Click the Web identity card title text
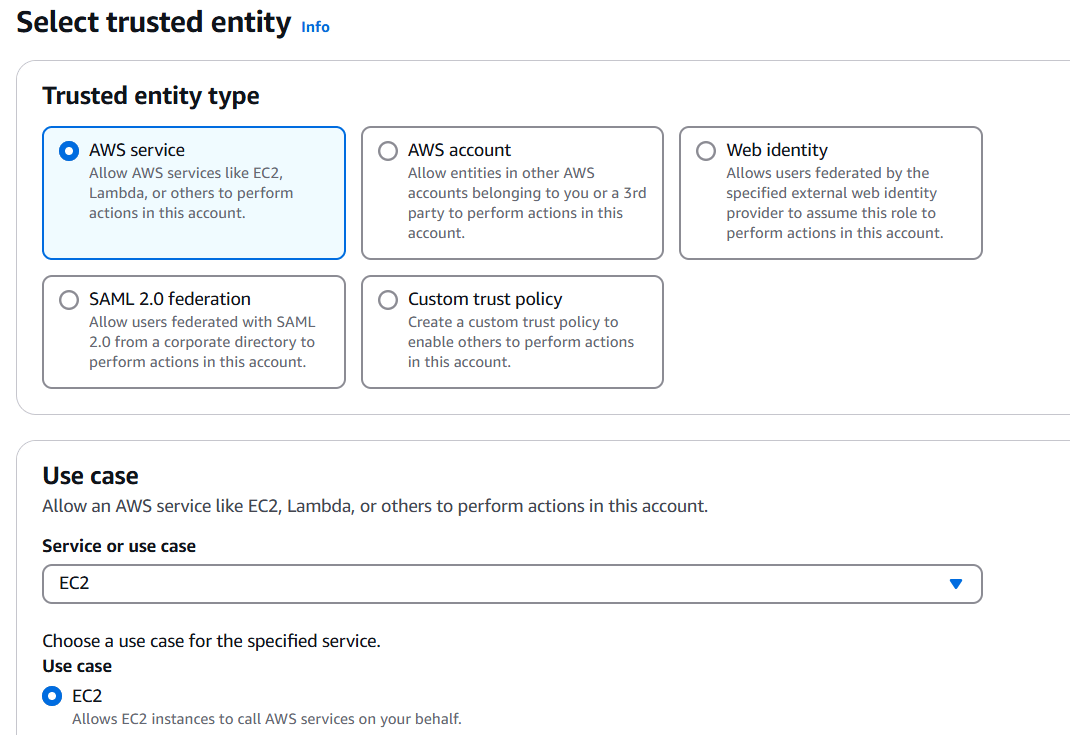 pyautogui.click(x=777, y=150)
